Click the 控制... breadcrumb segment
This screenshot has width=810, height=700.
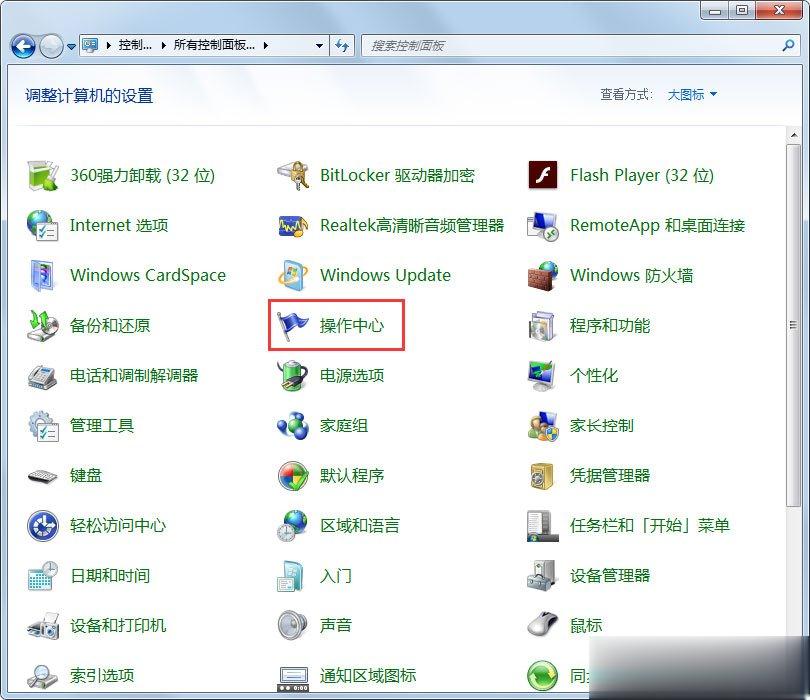(x=135, y=45)
